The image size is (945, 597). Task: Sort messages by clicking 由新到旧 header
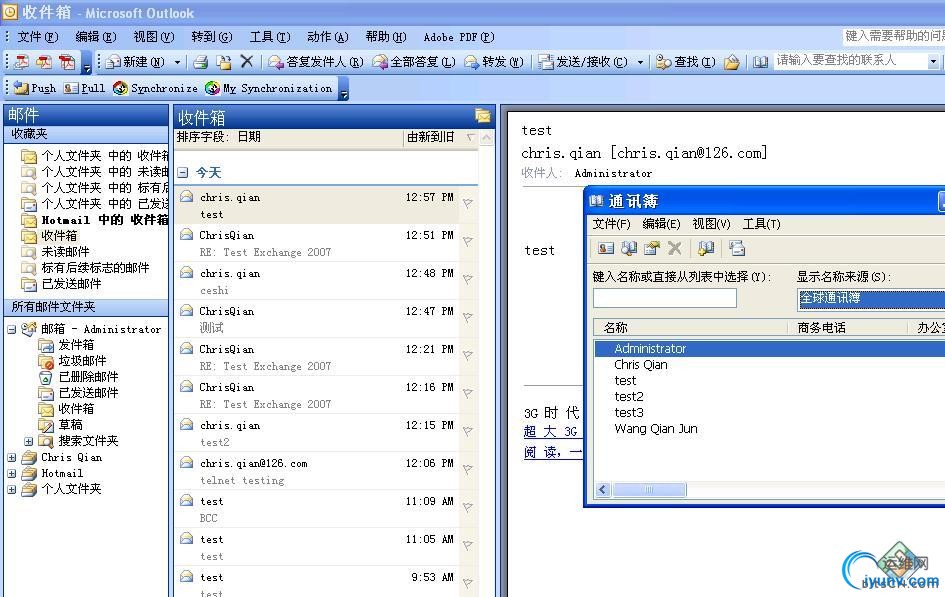pos(432,137)
